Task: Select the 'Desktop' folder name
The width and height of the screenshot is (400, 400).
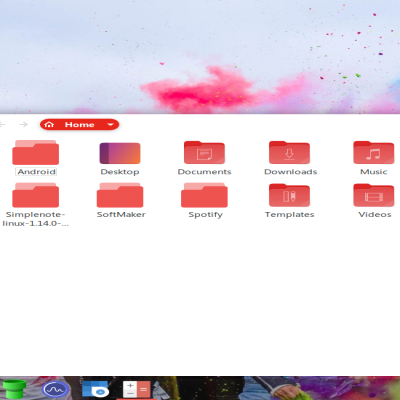Action: 120,172
